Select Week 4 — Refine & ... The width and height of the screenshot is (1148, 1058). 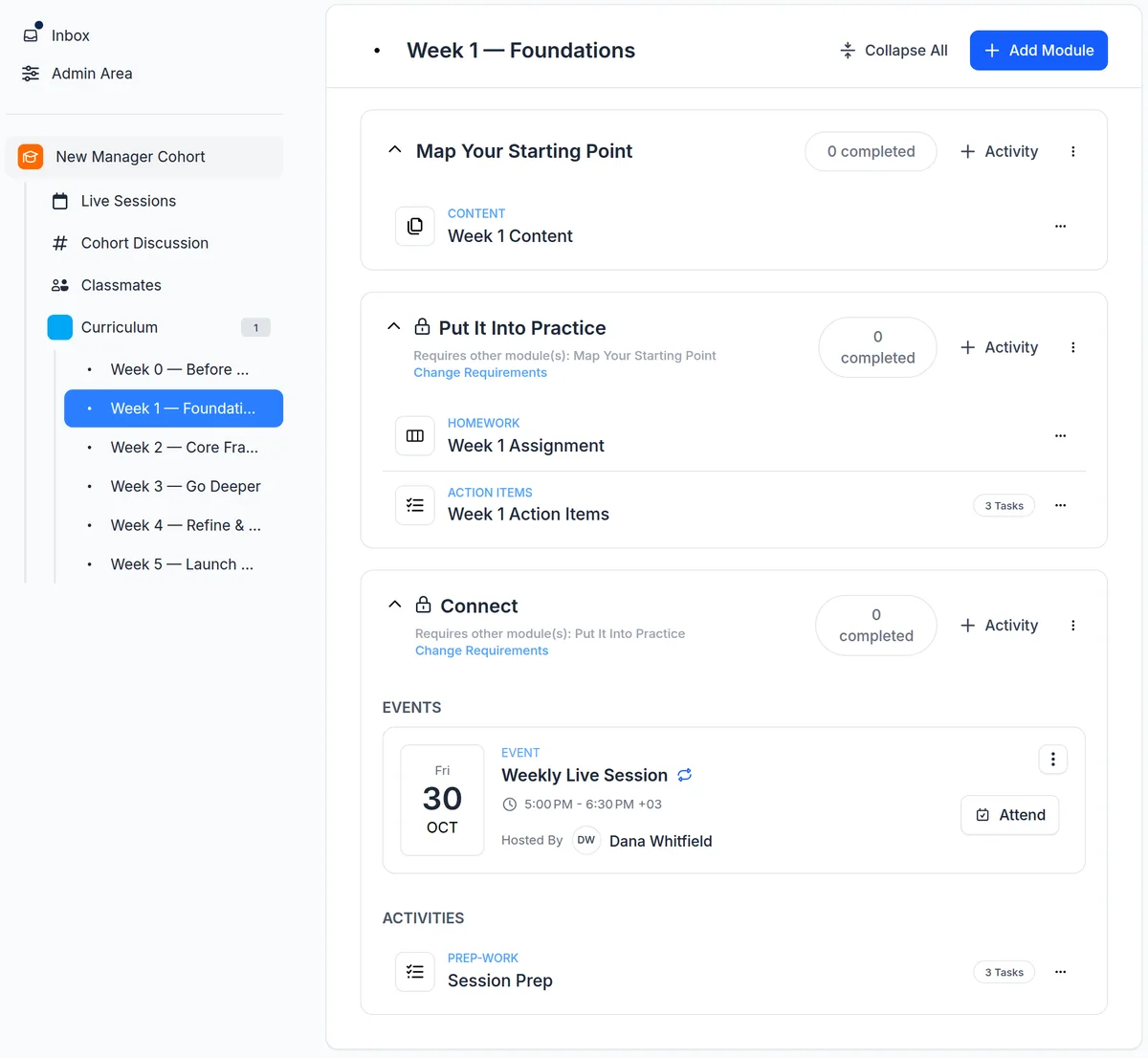(174, 525)
